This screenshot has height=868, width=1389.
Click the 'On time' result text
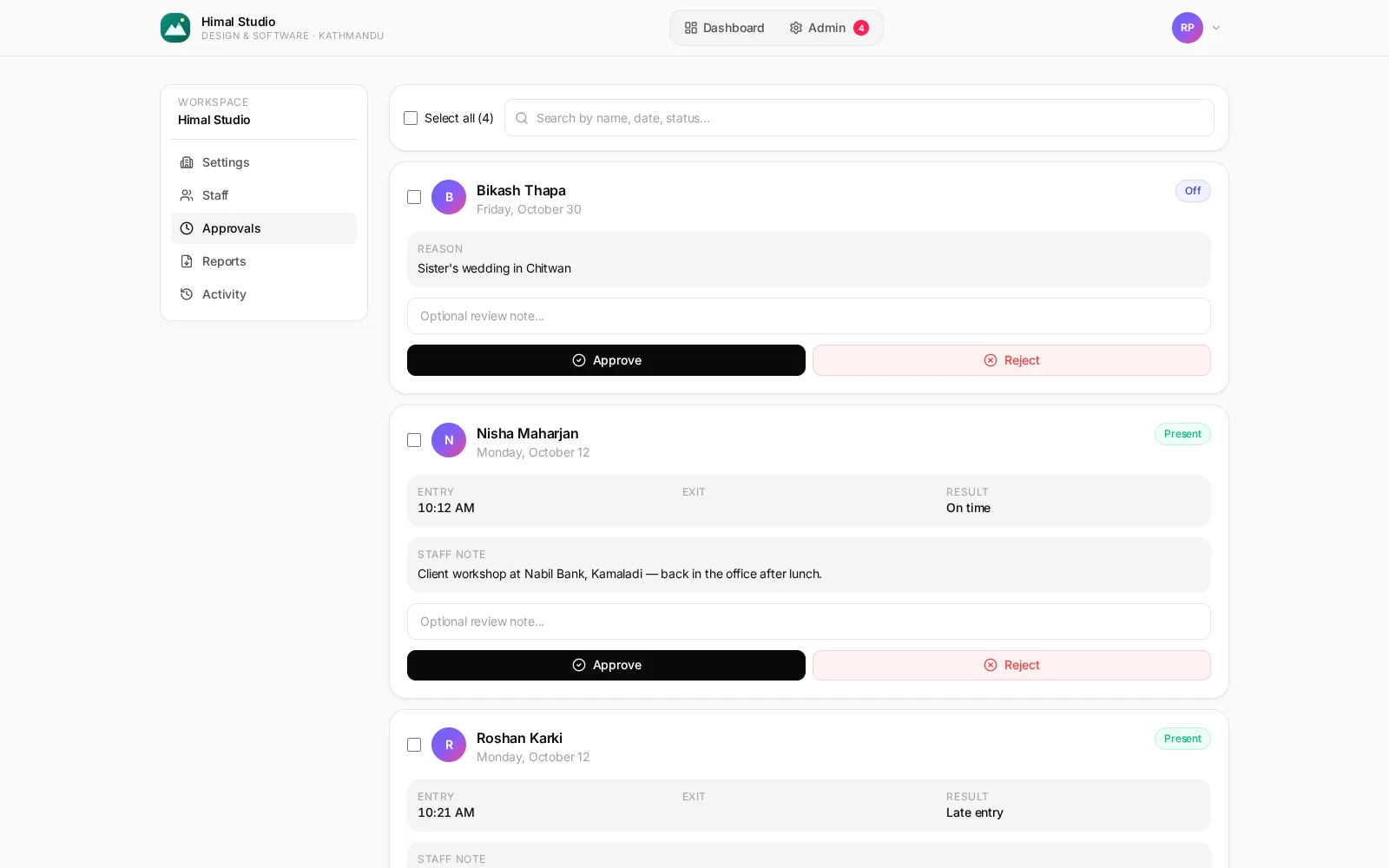[x=968, y=508]
